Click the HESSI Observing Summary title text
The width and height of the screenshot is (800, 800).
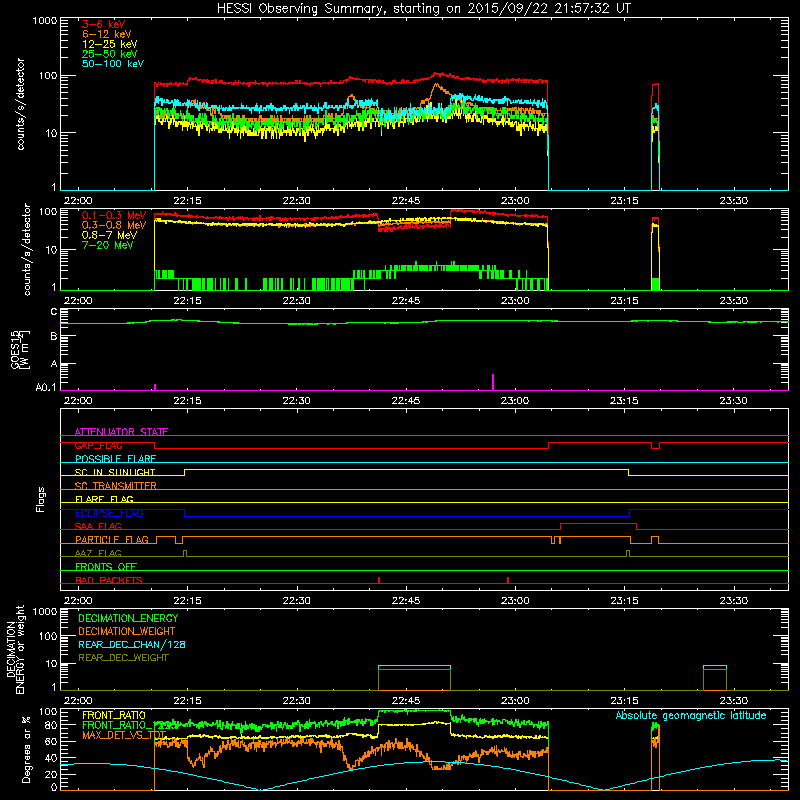(x=423, y=8)
